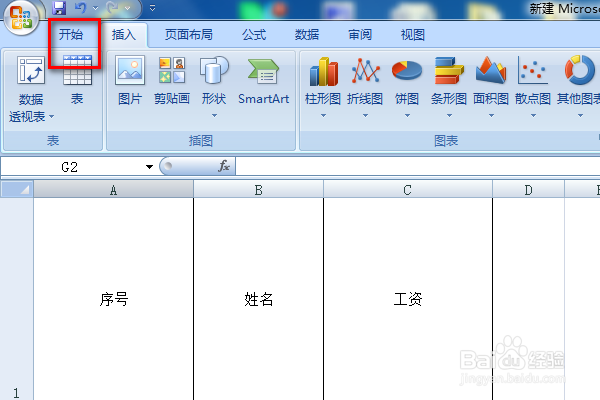This screenshot has height=400, width=600.
Task: Click the Redo arrow icon
Action: pos(112,8)
